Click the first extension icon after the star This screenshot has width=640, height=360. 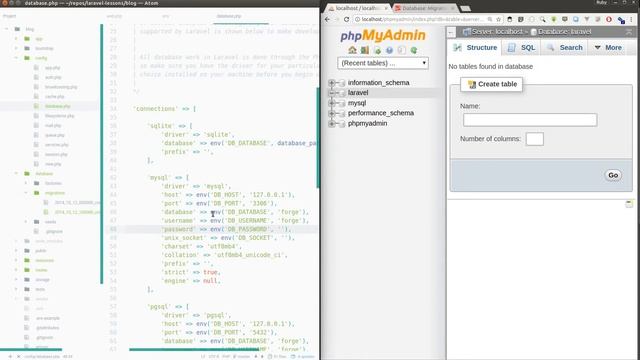click(509, 19)
